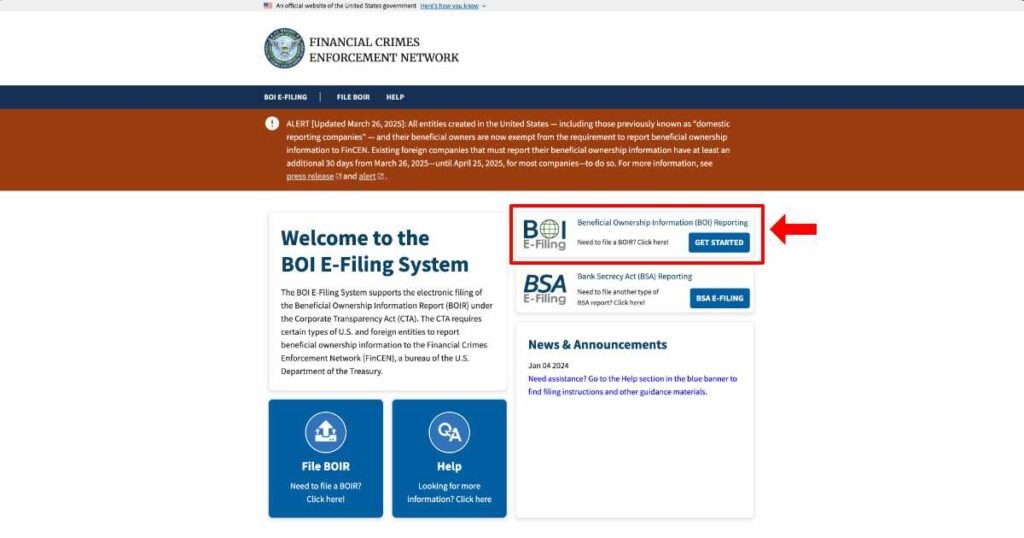Open the Help tile heading
The width and height of the screenshot is (1024, 538).
(x=449, y=466)
